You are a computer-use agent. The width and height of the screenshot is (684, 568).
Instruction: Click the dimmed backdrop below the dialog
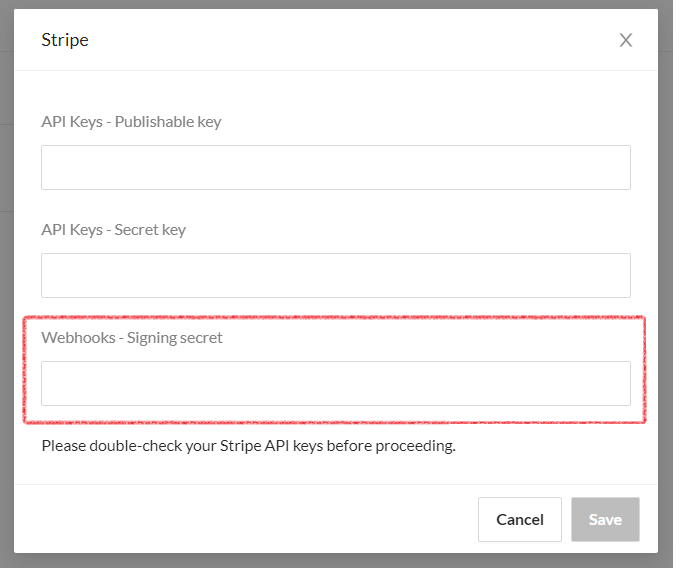tap(336, 561)
